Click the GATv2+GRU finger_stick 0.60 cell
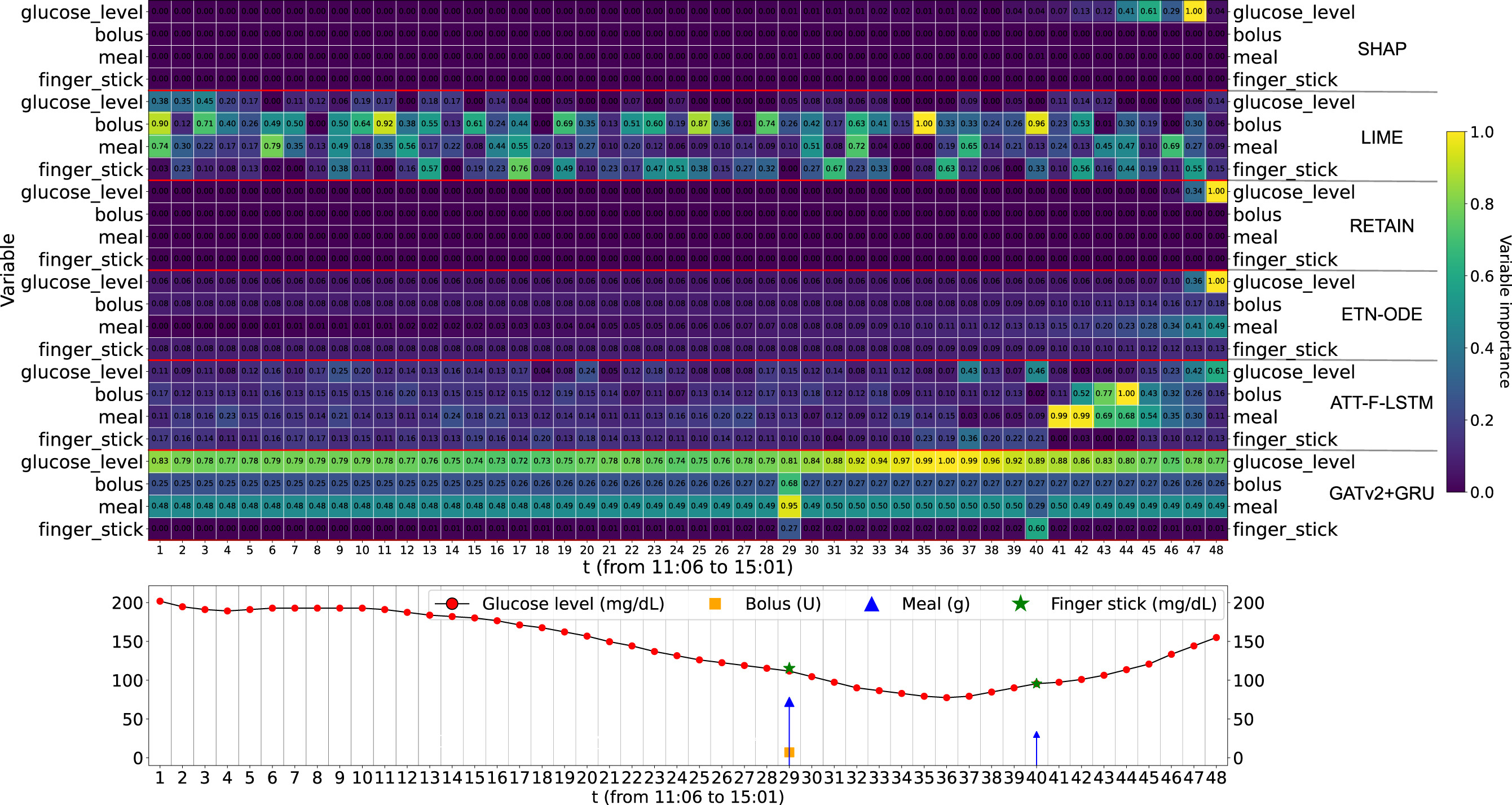 coord(1037,529)
